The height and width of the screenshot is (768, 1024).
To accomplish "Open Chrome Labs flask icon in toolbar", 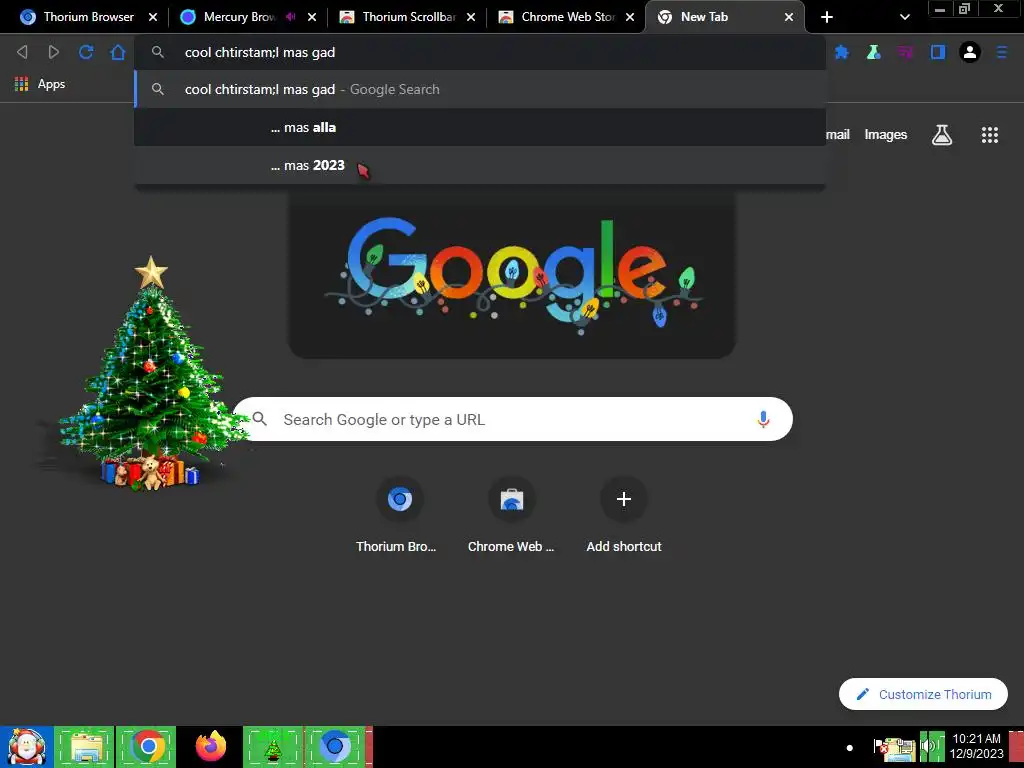I will click(874, 52).
